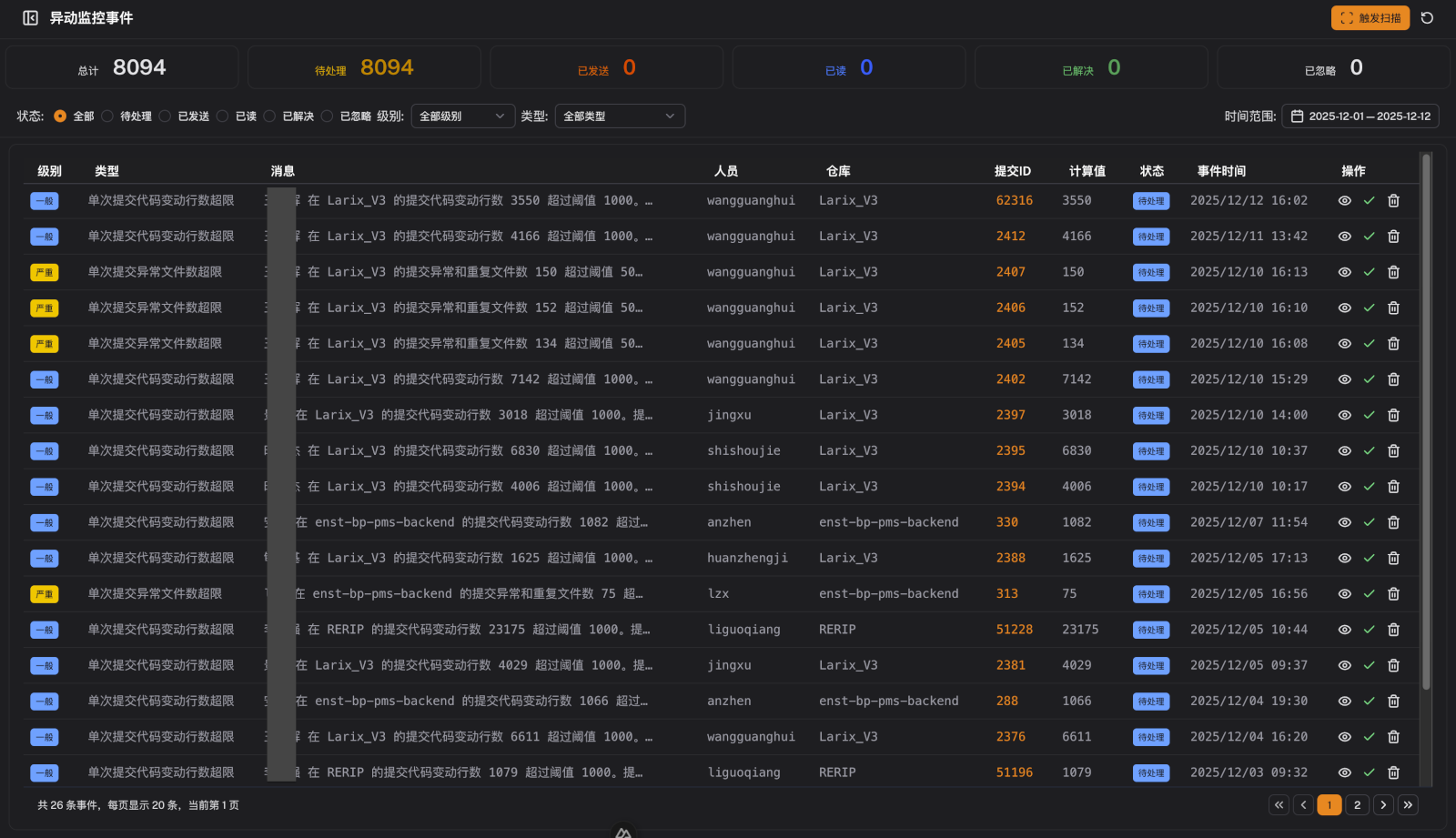Viewport: 1456px width, 838px height.
Task: Expand the 全部类型 type dropdown
Action: [x=619, y=116]
